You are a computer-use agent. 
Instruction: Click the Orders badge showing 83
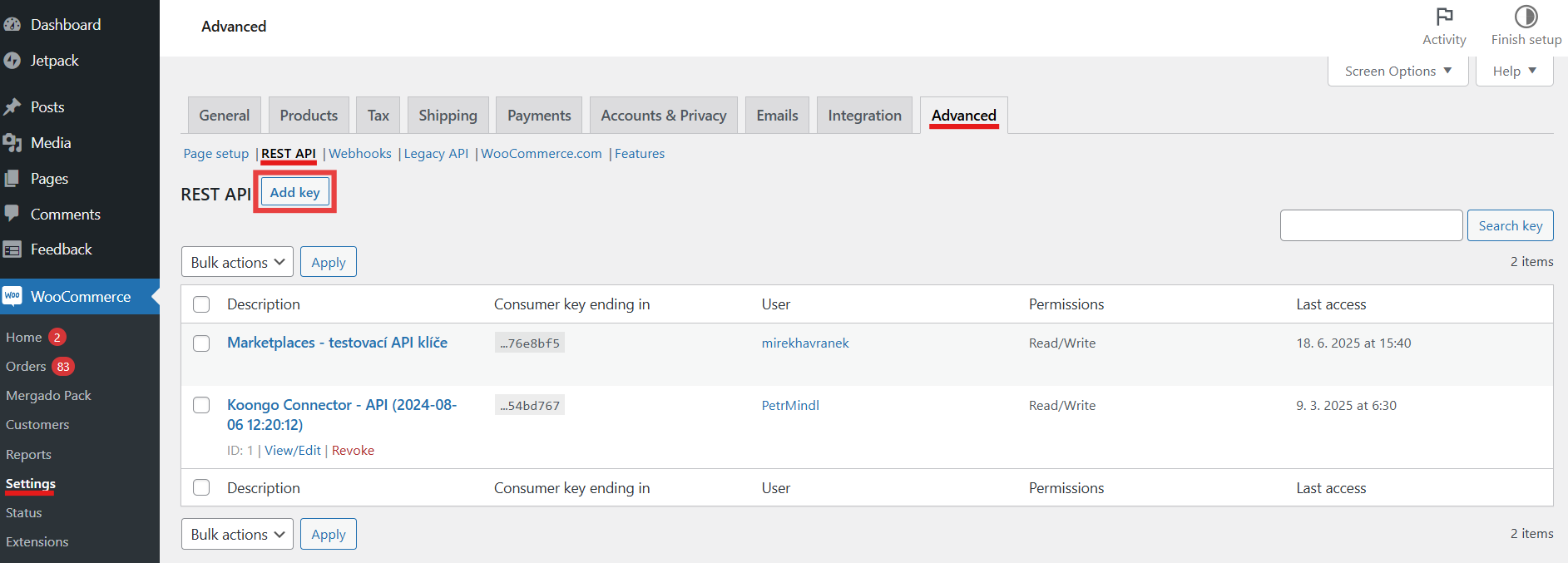tap(63, 367)
